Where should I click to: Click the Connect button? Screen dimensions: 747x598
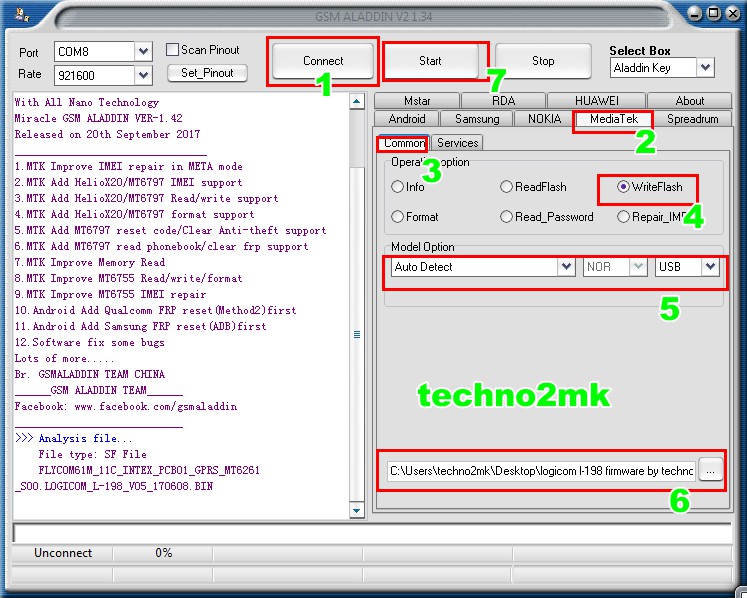tap(323, 61)
